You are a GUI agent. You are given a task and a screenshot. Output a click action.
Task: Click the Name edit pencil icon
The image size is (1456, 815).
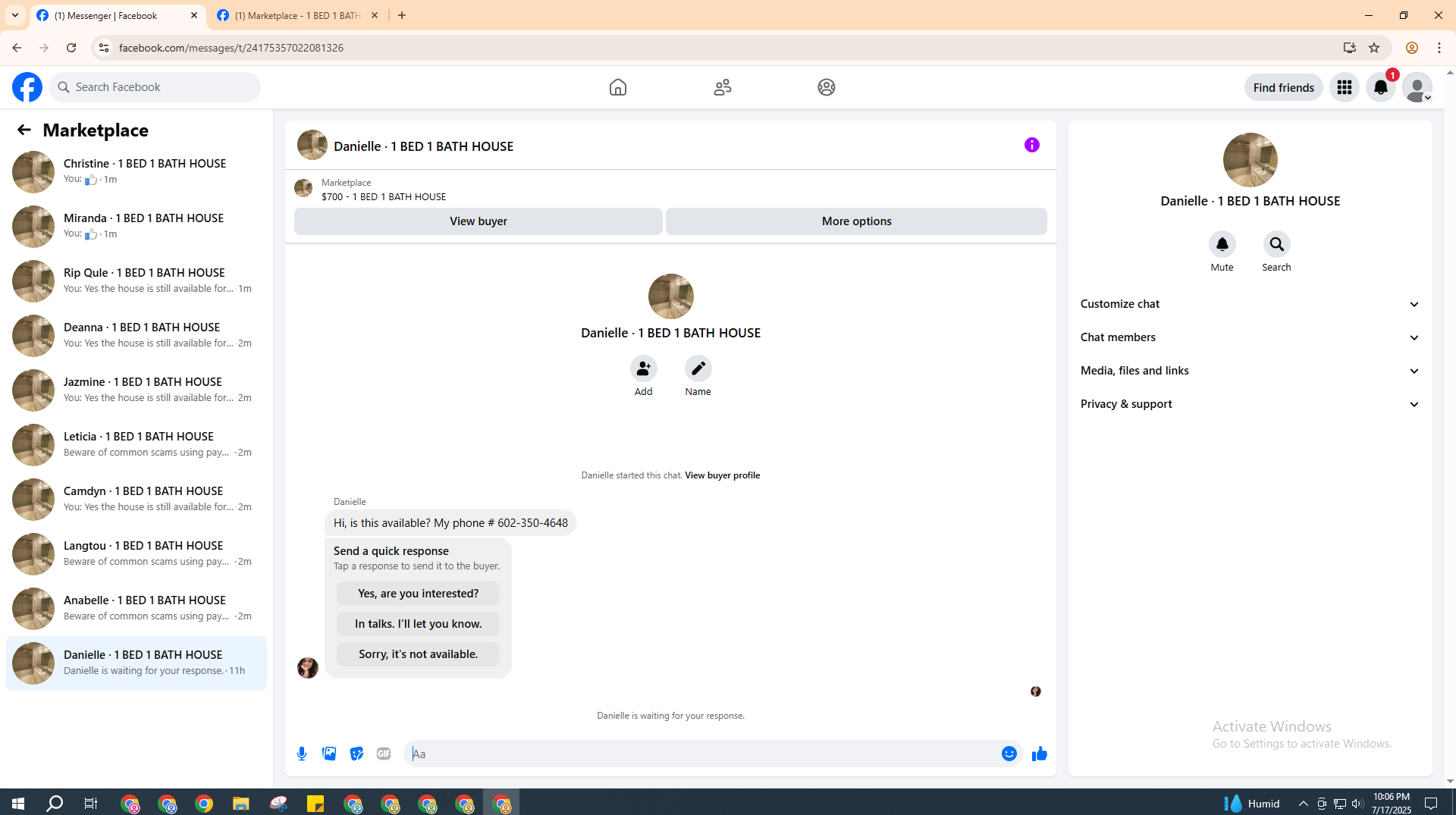pos(698,368)
